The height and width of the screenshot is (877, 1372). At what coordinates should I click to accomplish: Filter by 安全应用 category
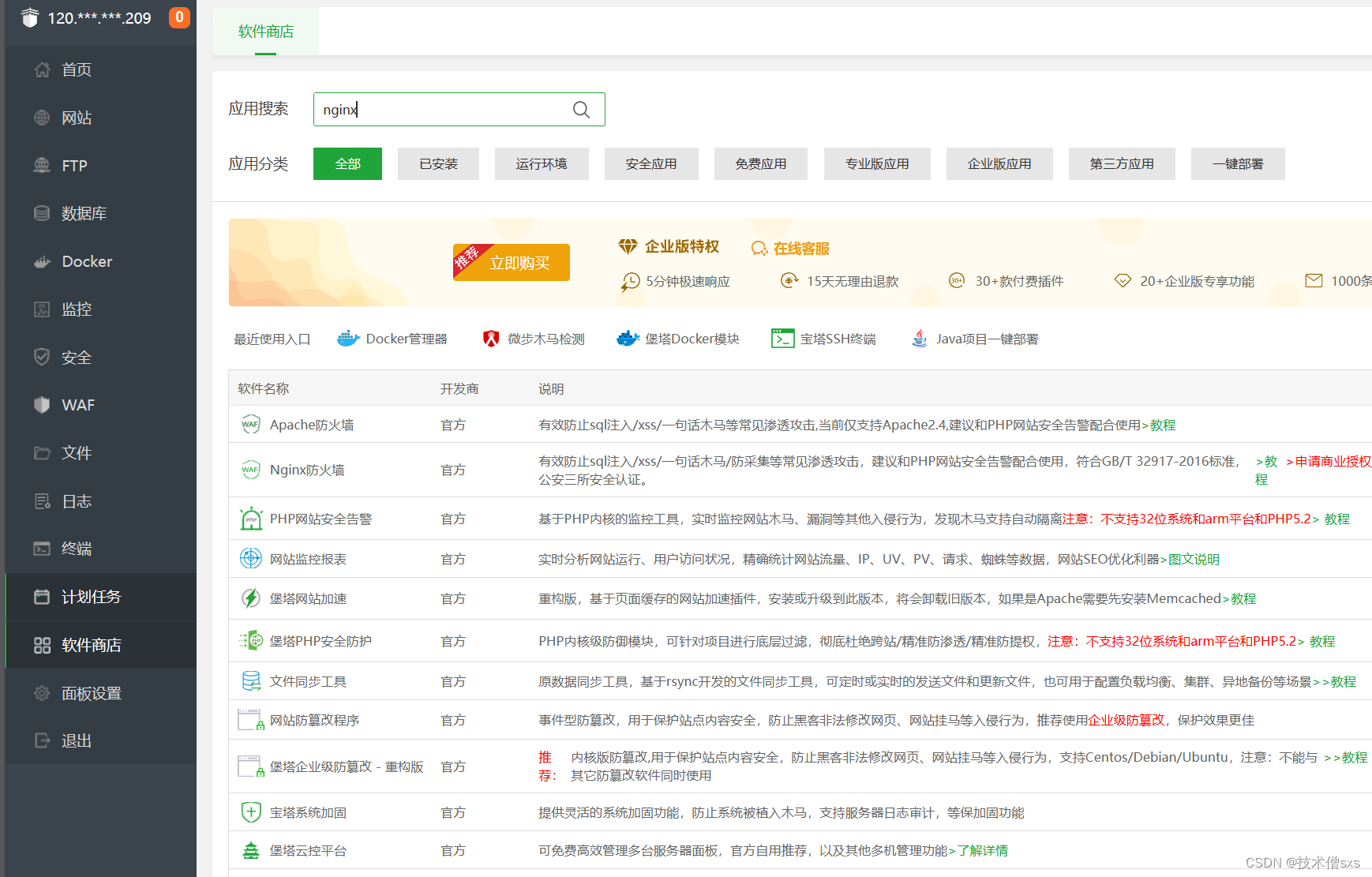651,163
